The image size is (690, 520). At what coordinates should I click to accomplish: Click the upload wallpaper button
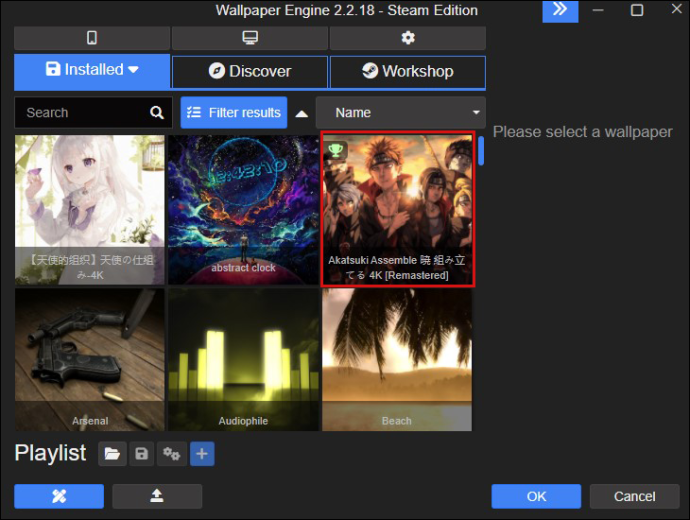click(157, 496)
